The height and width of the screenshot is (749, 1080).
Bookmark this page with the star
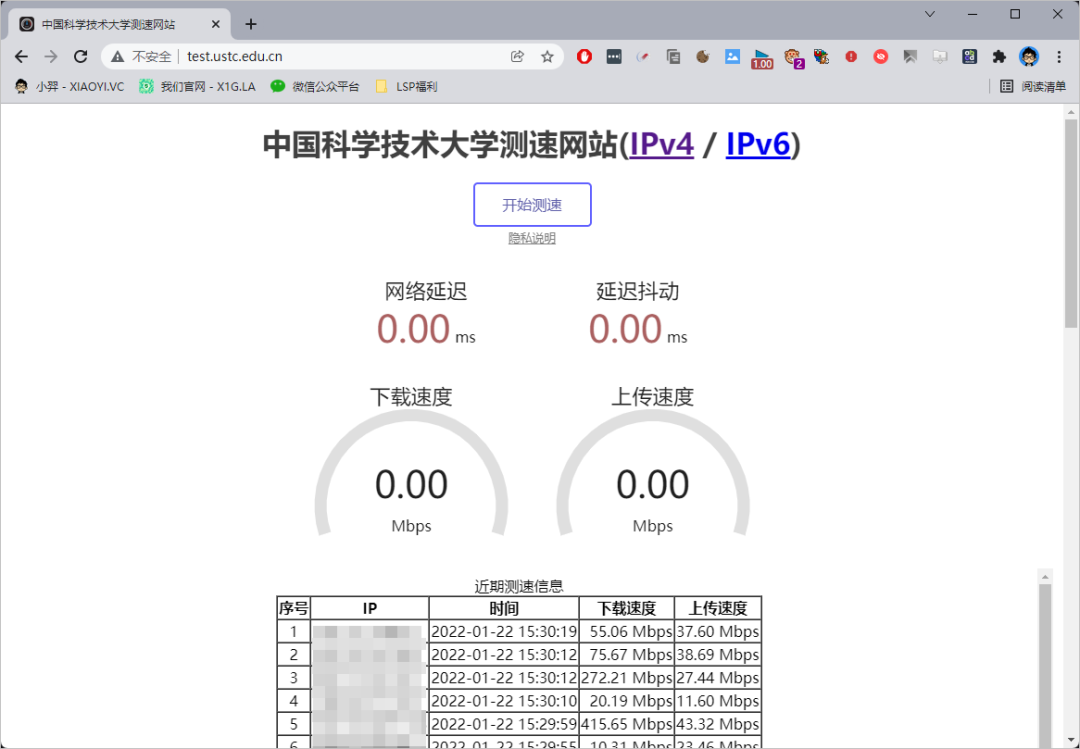coord(547,57)
